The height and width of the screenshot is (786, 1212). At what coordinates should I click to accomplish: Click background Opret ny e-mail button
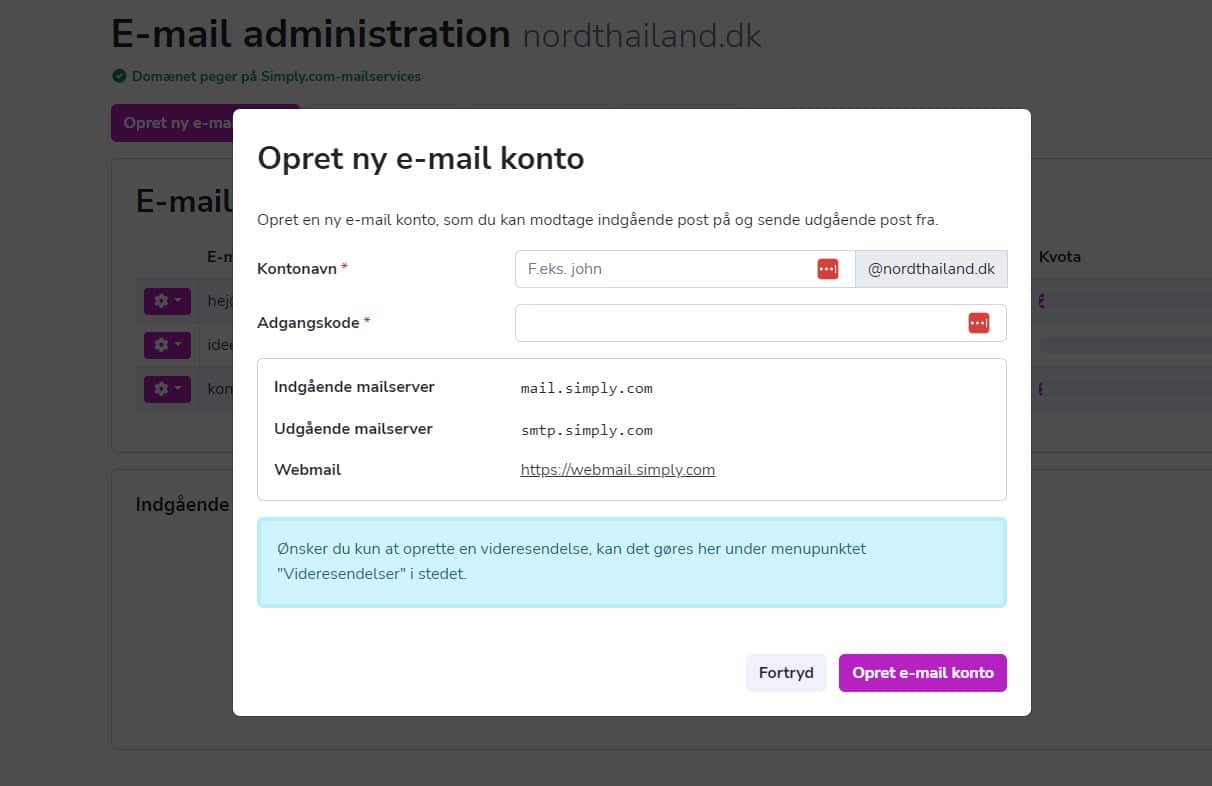pos(172,123)
